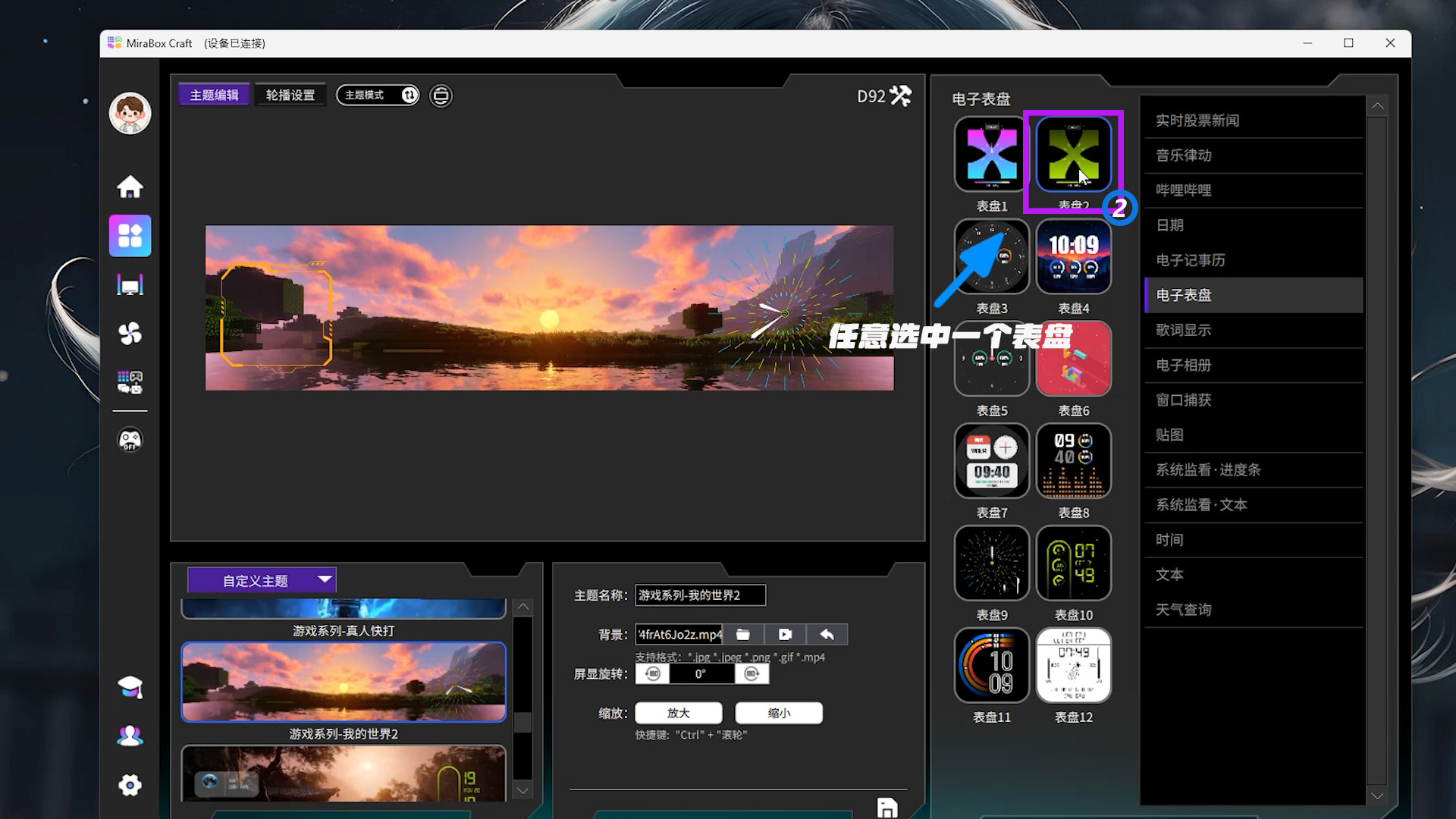Click the widget list scroll-down arrow
1456x819 pixels.
coord(1377,795)
